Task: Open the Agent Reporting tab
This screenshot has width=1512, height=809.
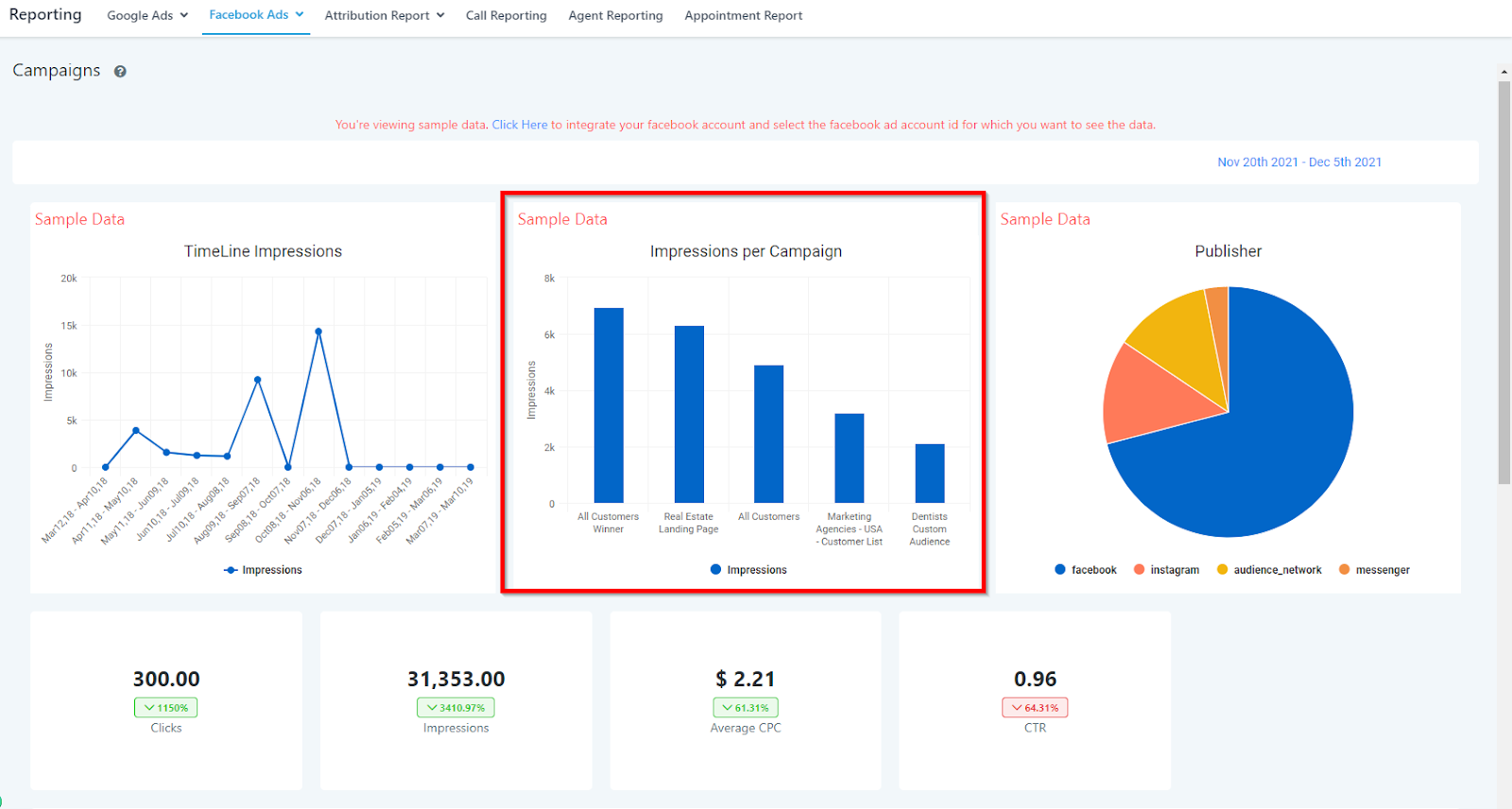Action: (615, 15)
